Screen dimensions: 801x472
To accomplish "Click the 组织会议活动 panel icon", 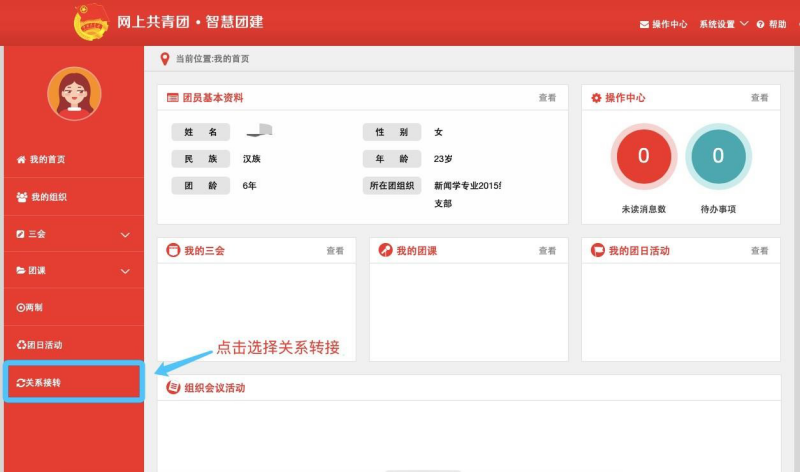I will (x=173, y=388).
